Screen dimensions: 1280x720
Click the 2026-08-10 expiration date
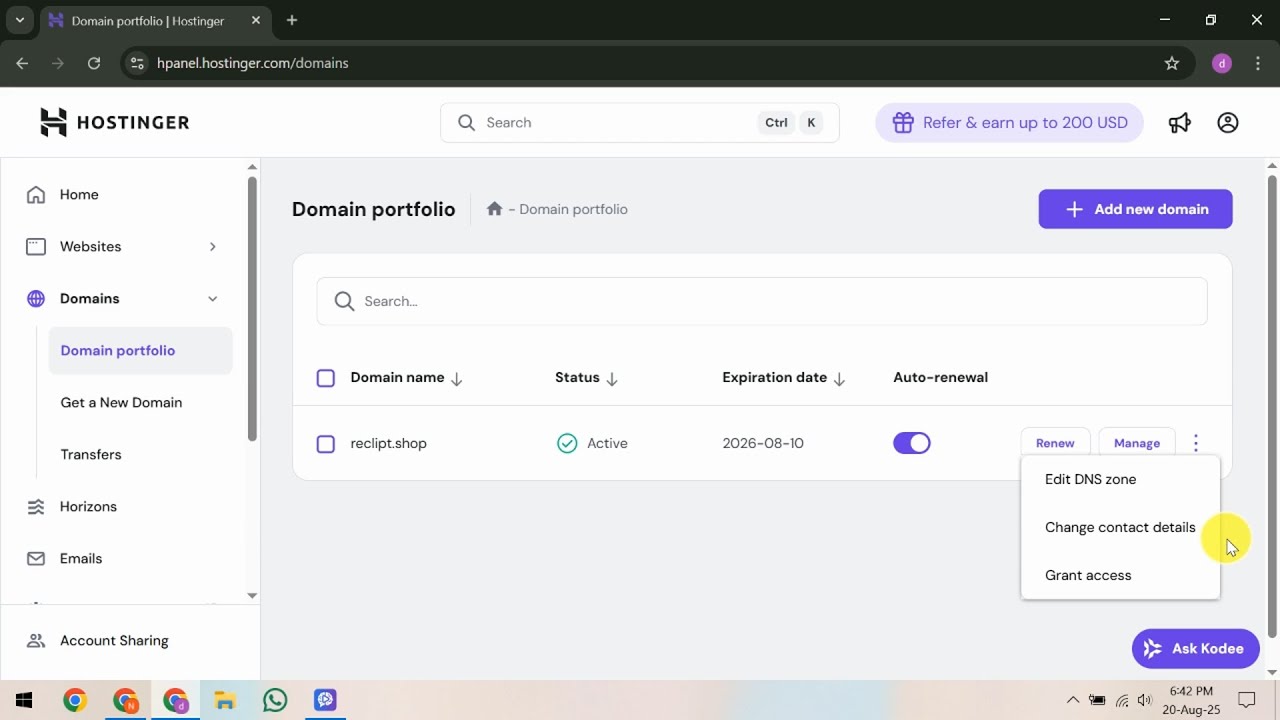763,443
